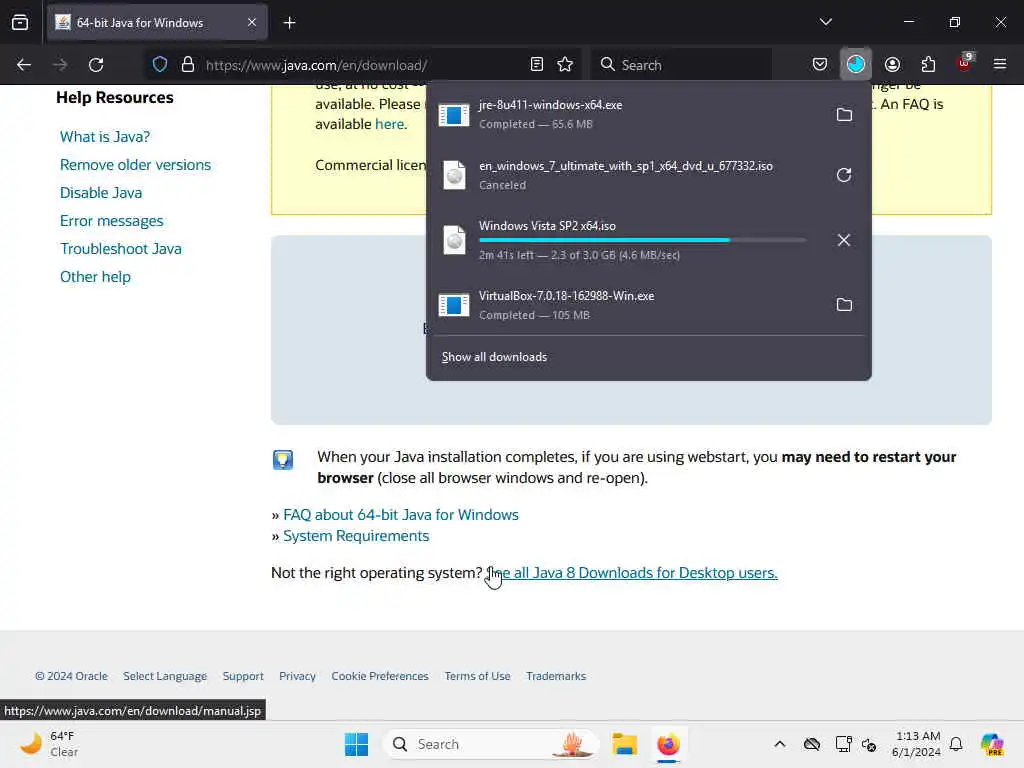The image size is (1024, 768).
Task: Open System Requirements link
Action: click(356, 536)
